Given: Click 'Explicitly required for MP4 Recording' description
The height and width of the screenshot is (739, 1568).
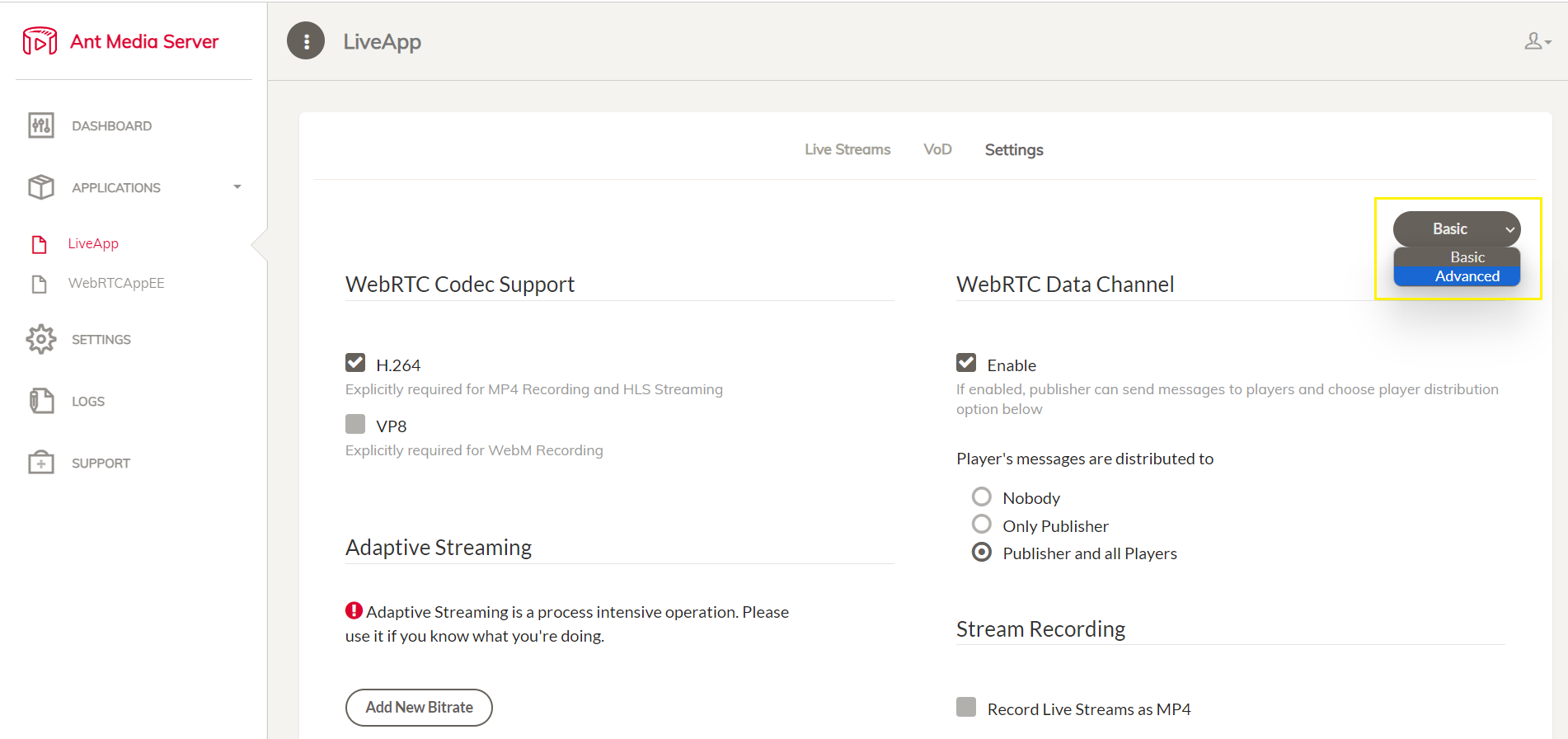Looking at the screenshot, I should (x=534, y=389).
